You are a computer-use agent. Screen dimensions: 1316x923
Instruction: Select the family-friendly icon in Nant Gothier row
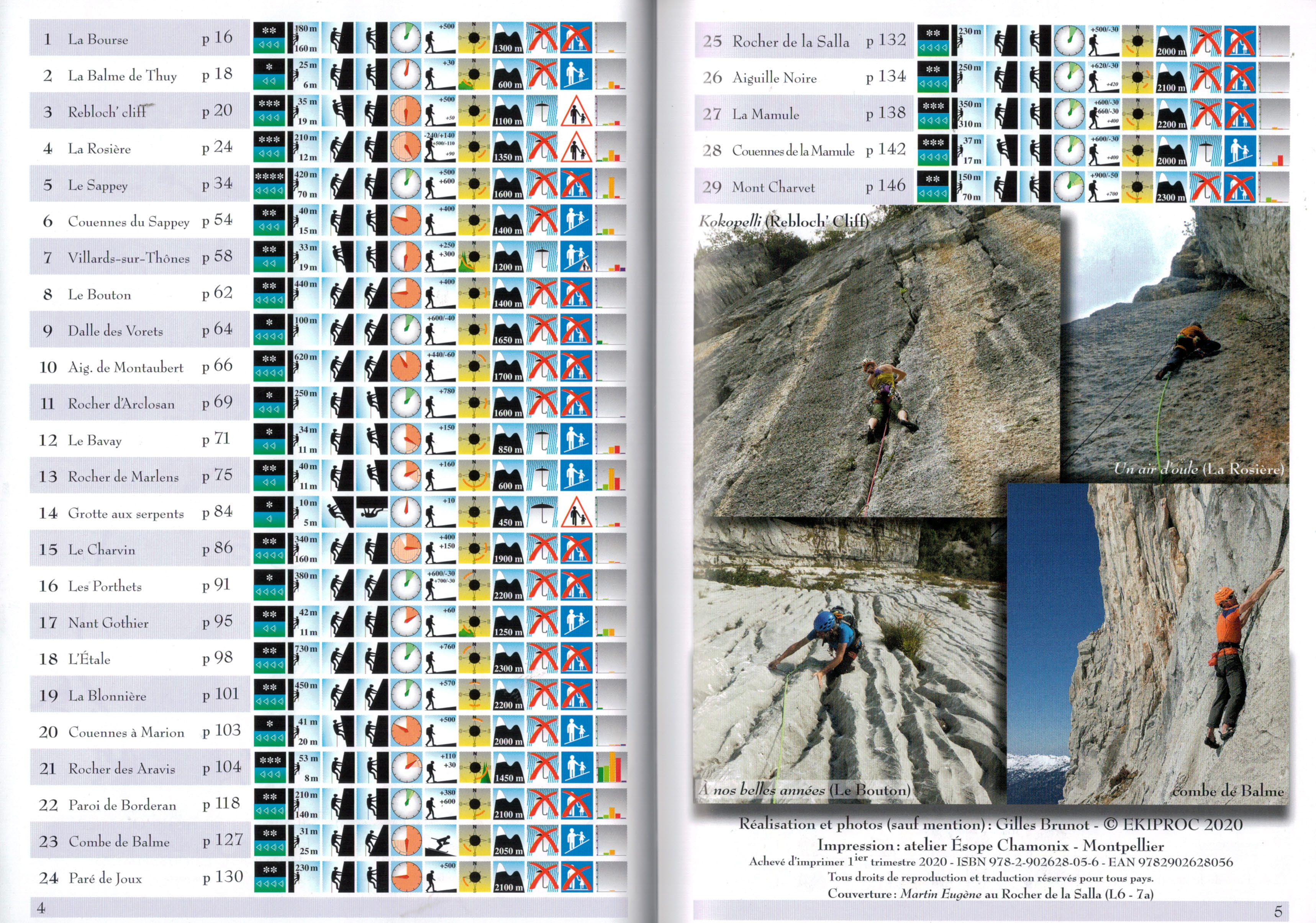(576, 621)
